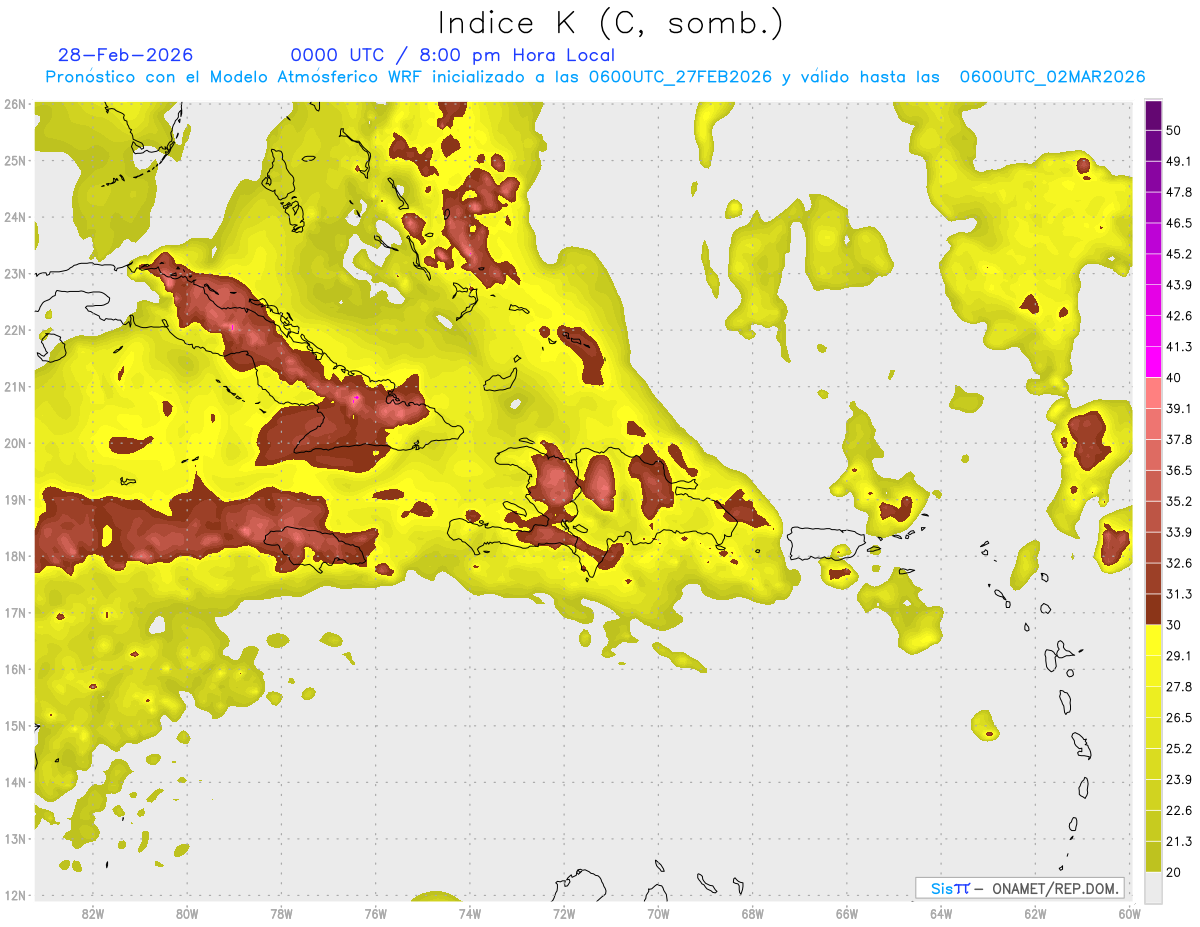Click the "Indice K (C, somb.)" title

coord(611,23)
